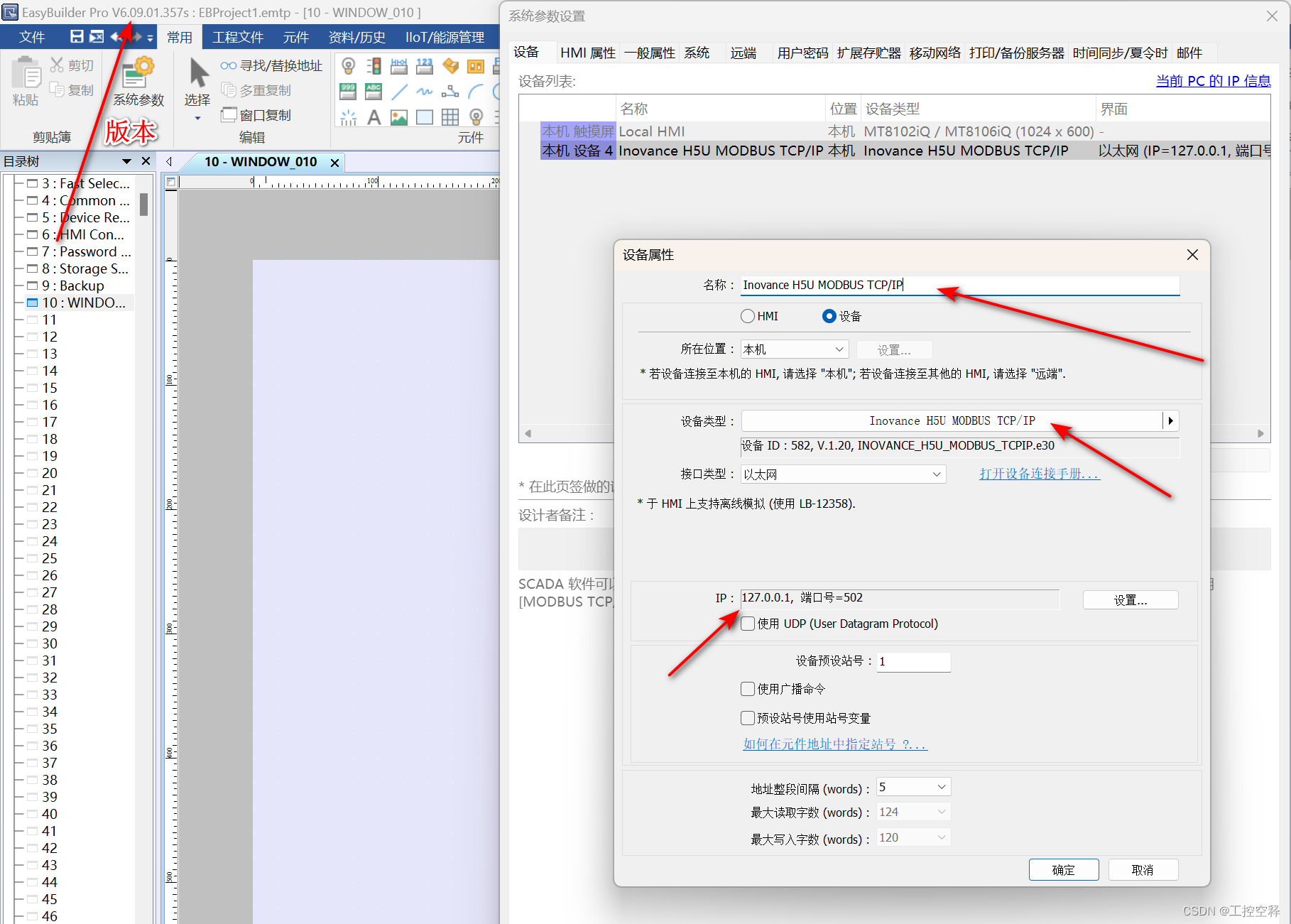Open the 用户密码 settings tab

click(x=802, y=52)
